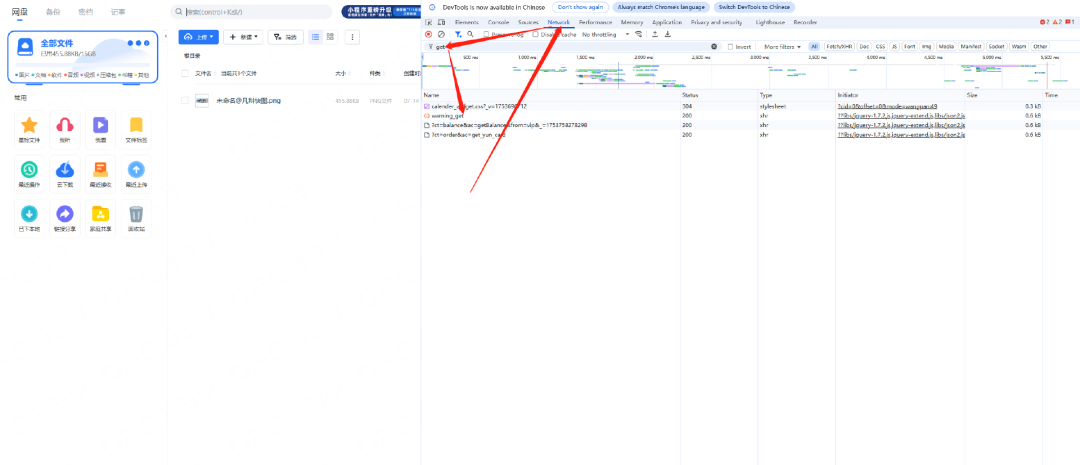Select the Fetch/XHR type filter

coord(840,47)
